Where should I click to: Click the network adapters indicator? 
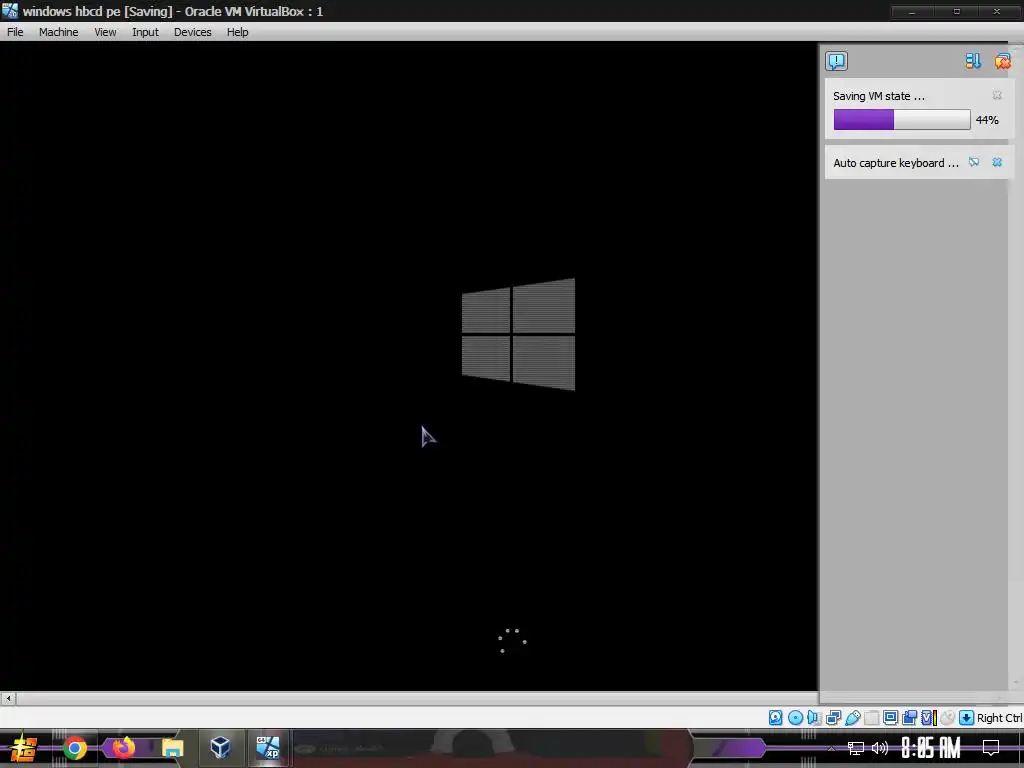(833, 718)
